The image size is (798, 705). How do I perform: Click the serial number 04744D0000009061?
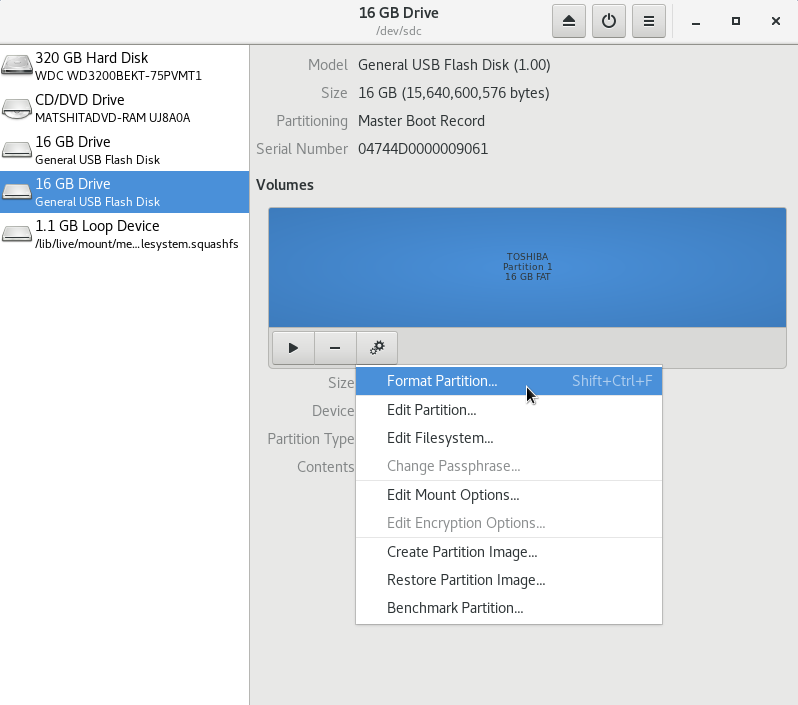[x=423, y=149]
